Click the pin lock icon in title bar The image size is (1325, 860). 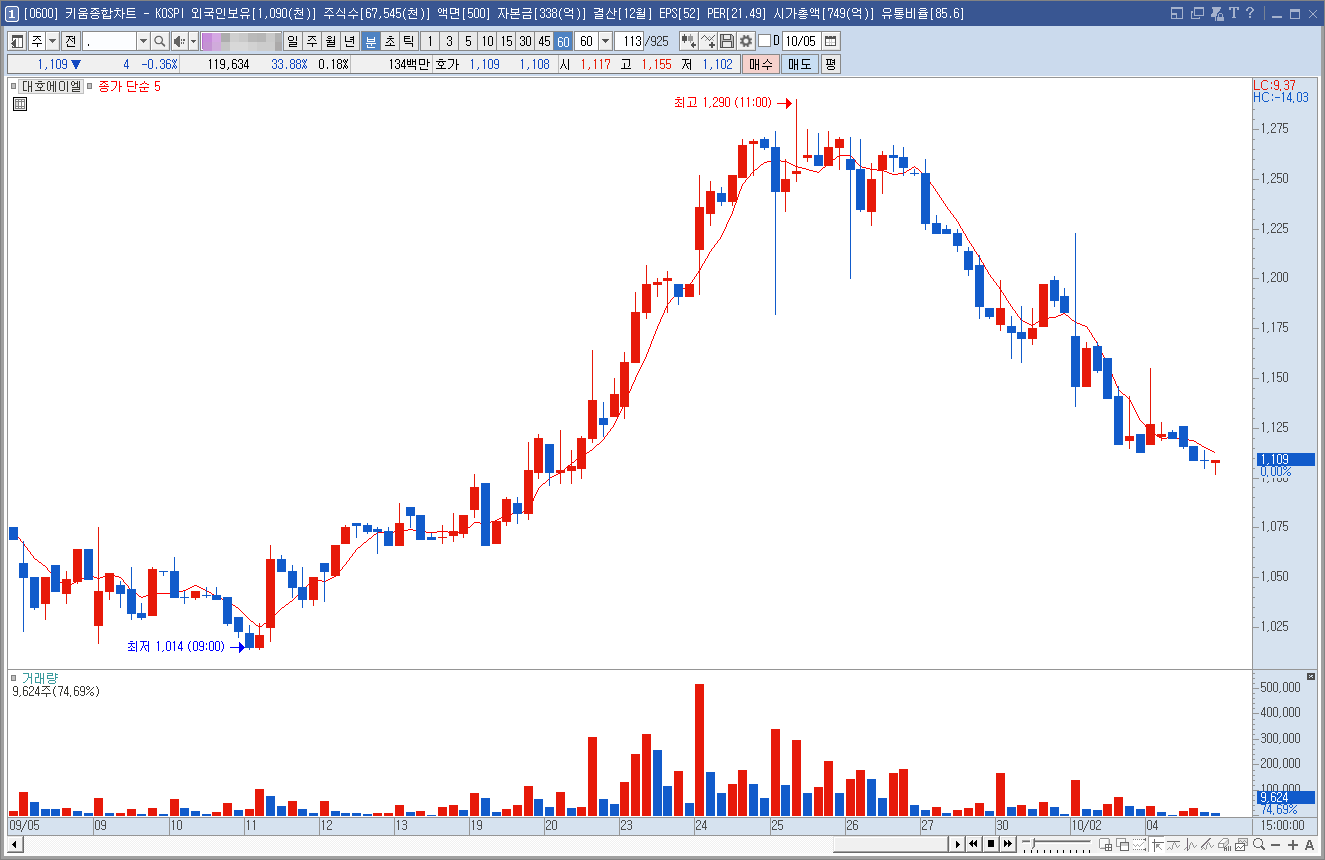[1215, 13]
